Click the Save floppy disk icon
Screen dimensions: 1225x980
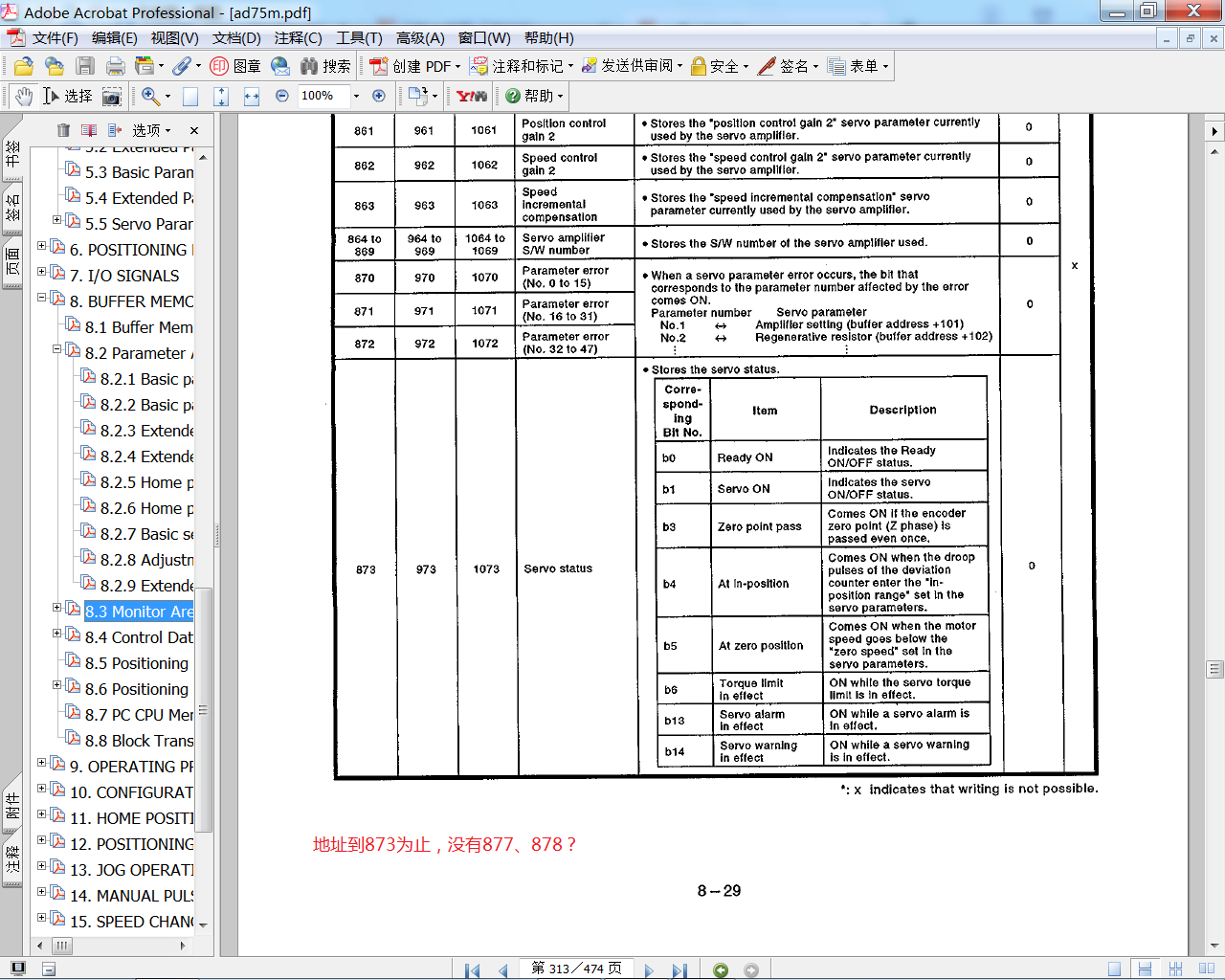coord(85,66)
